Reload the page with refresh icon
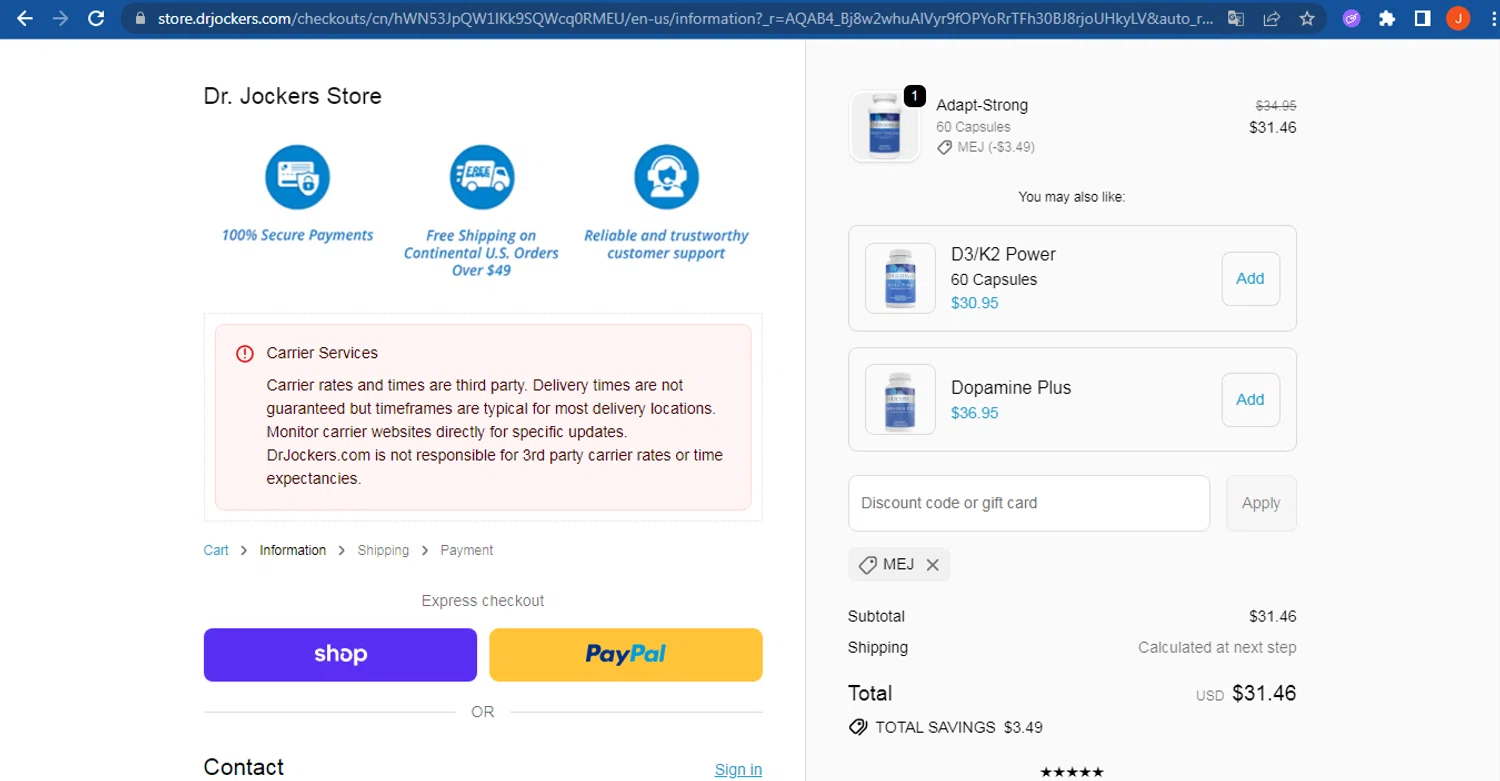Viewport: 1500px width, 781px height. point(96,18)
